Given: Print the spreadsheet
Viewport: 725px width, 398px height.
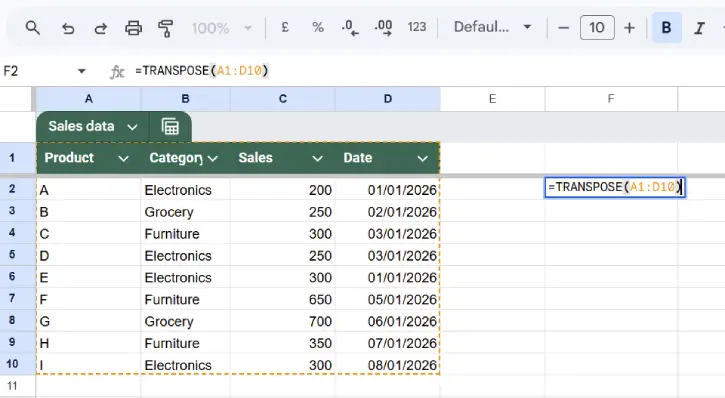Looking at the screenshot, I should pyautogui.click(x=134, y=28).
